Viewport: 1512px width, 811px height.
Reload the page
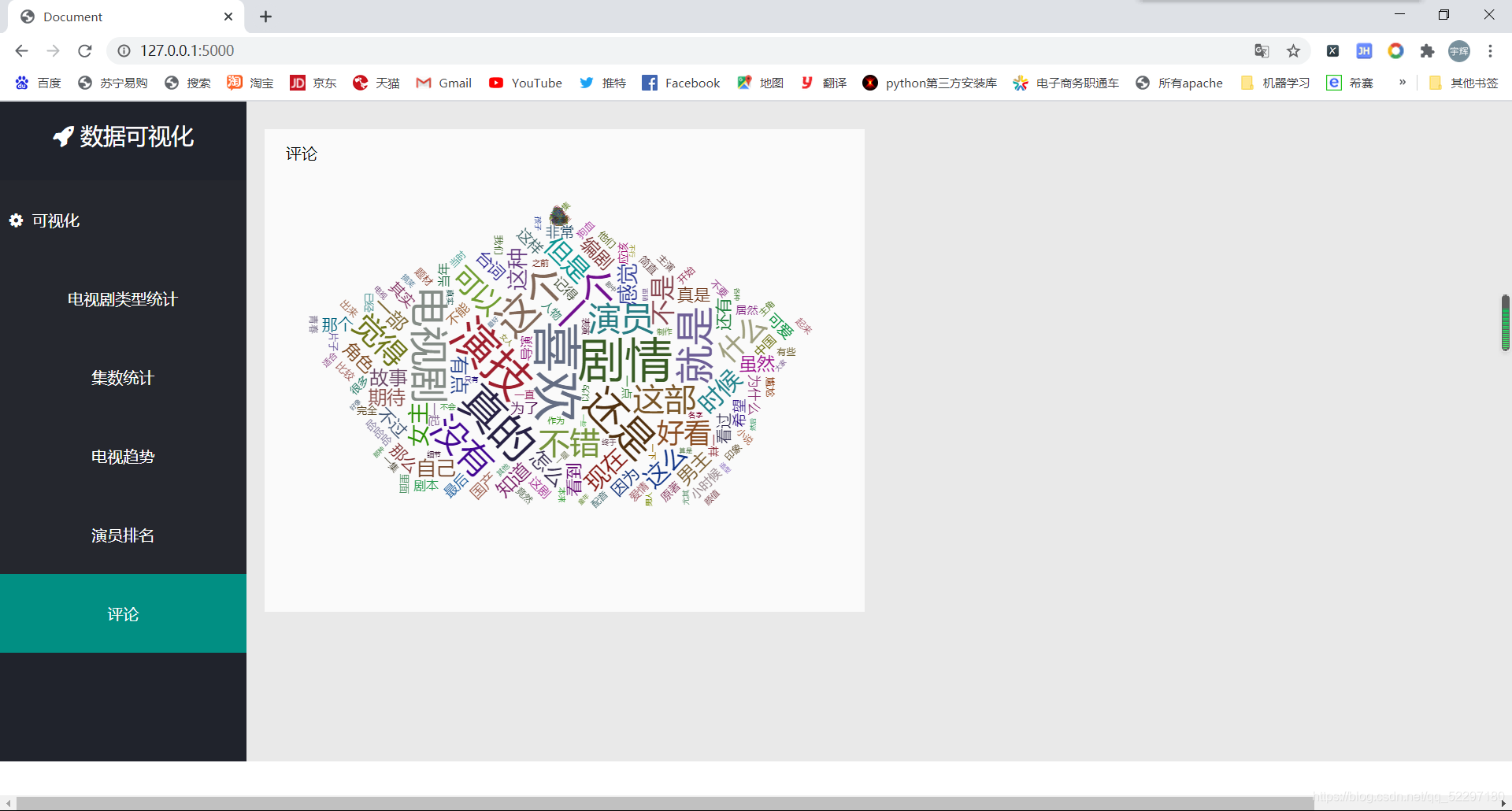(84, 50)
